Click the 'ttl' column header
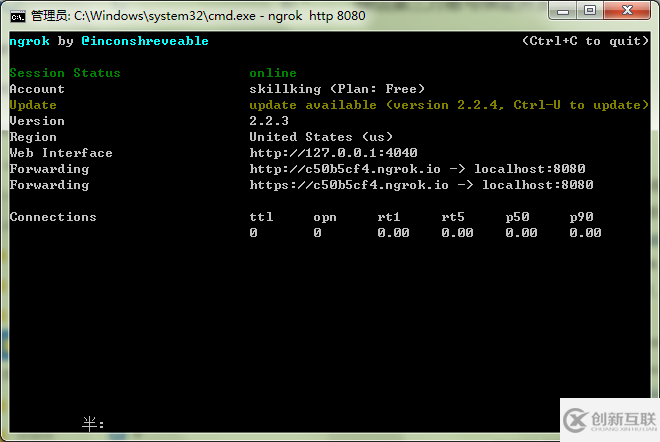 coord(261,217)
